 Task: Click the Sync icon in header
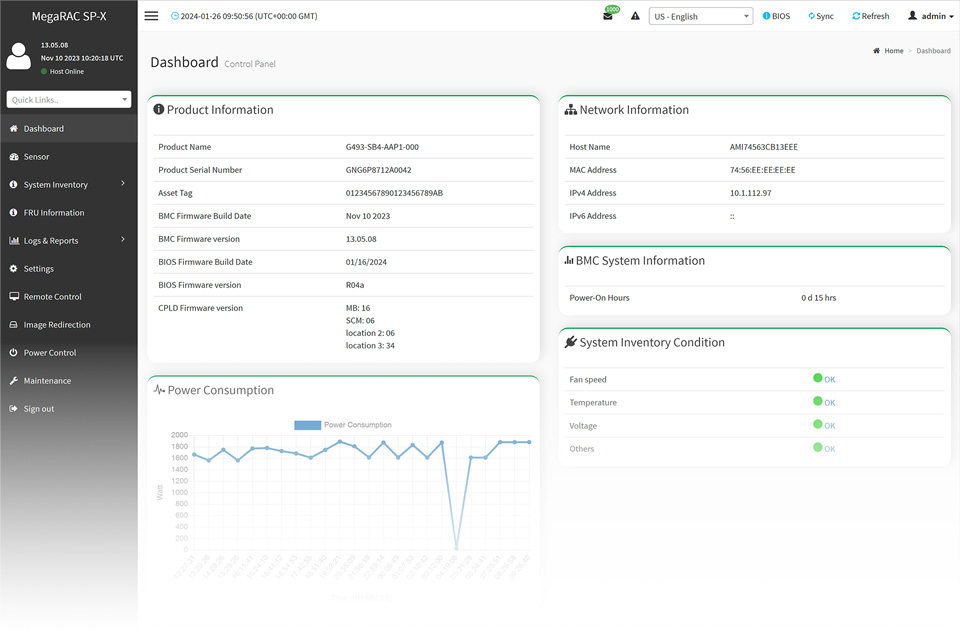click(819, 16)
